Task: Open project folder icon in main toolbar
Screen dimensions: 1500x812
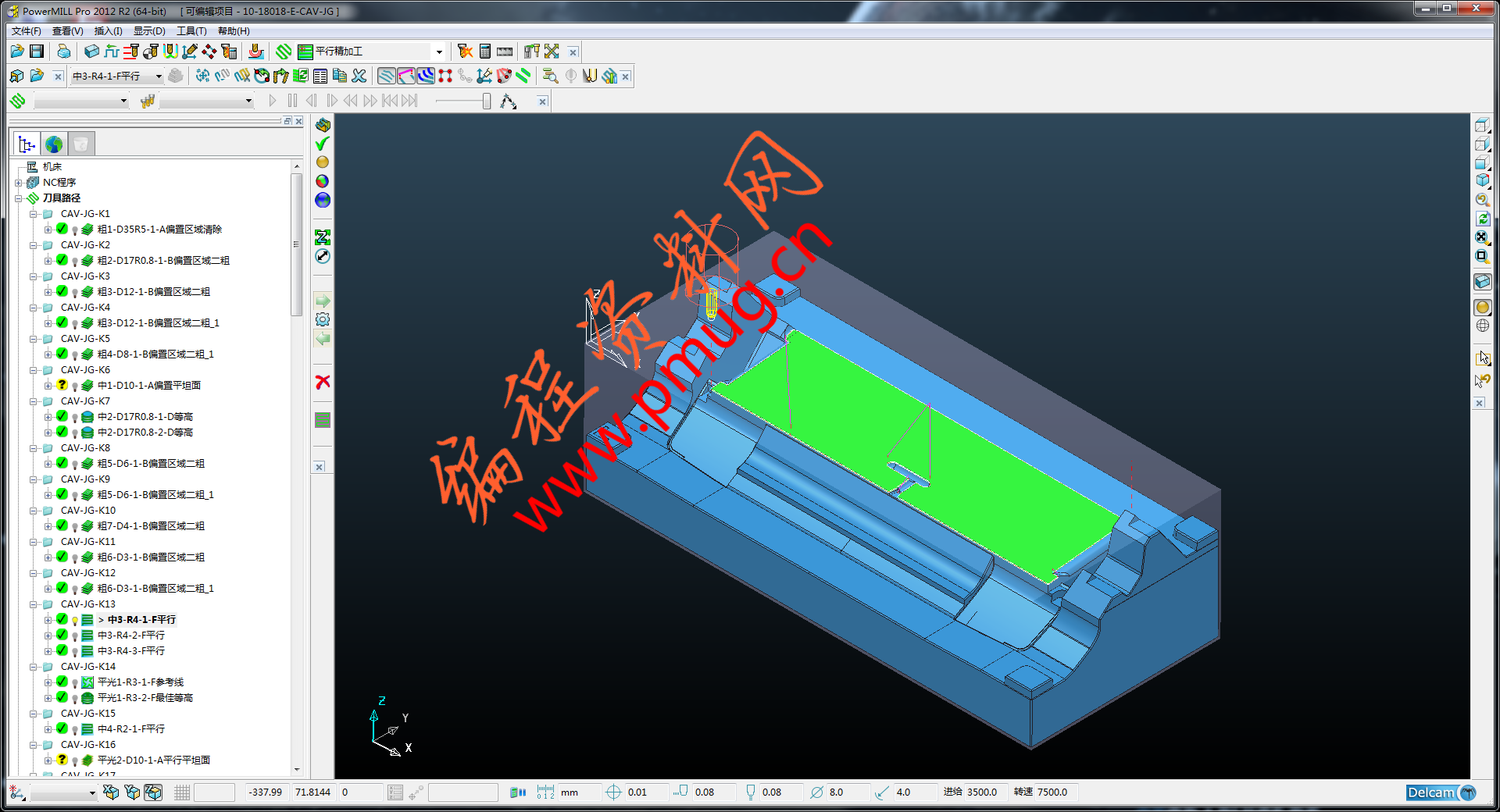Action: (x=16, y=52)
